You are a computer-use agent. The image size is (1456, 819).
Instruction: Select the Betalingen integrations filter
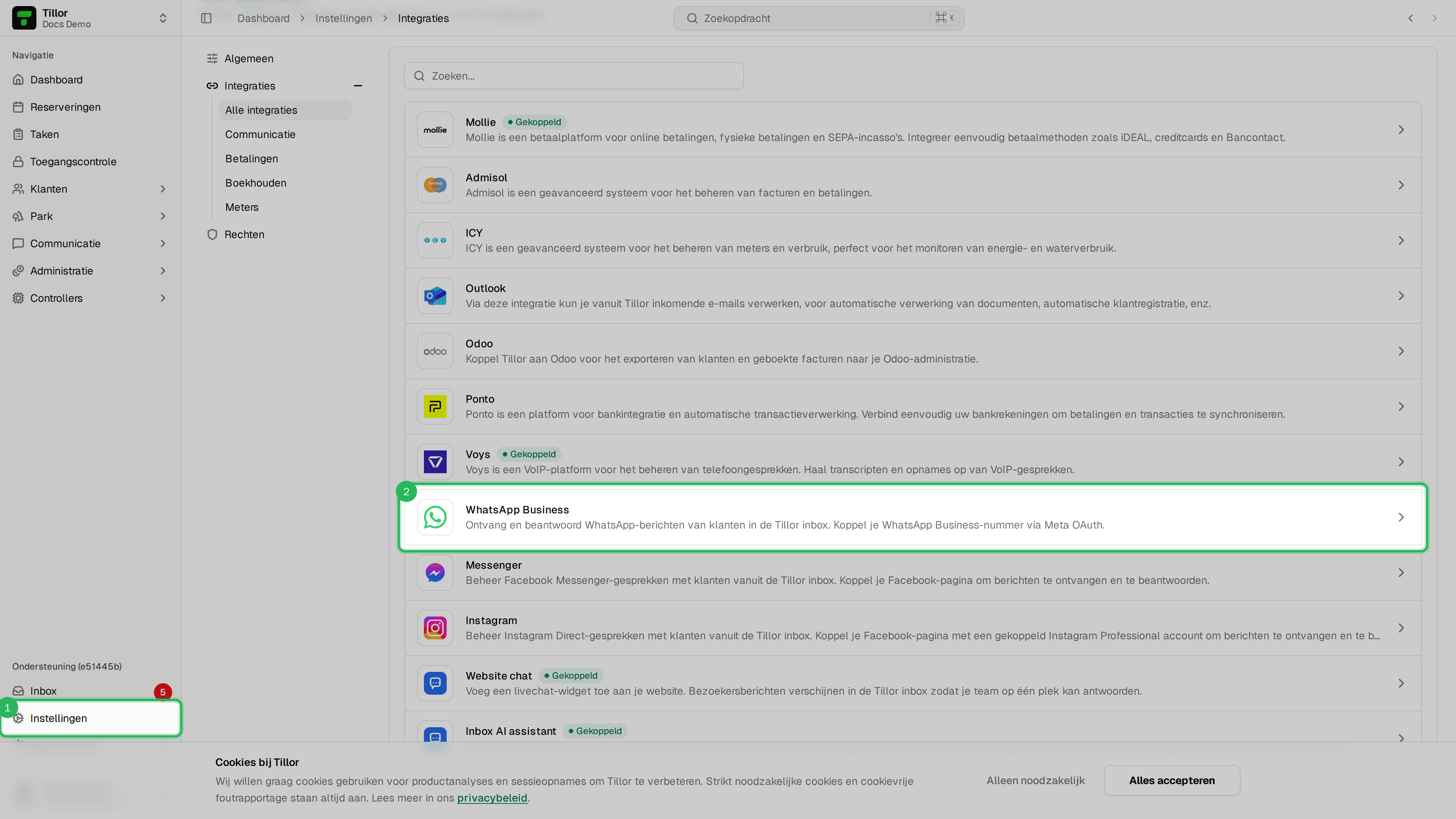[x=285, y=158]
